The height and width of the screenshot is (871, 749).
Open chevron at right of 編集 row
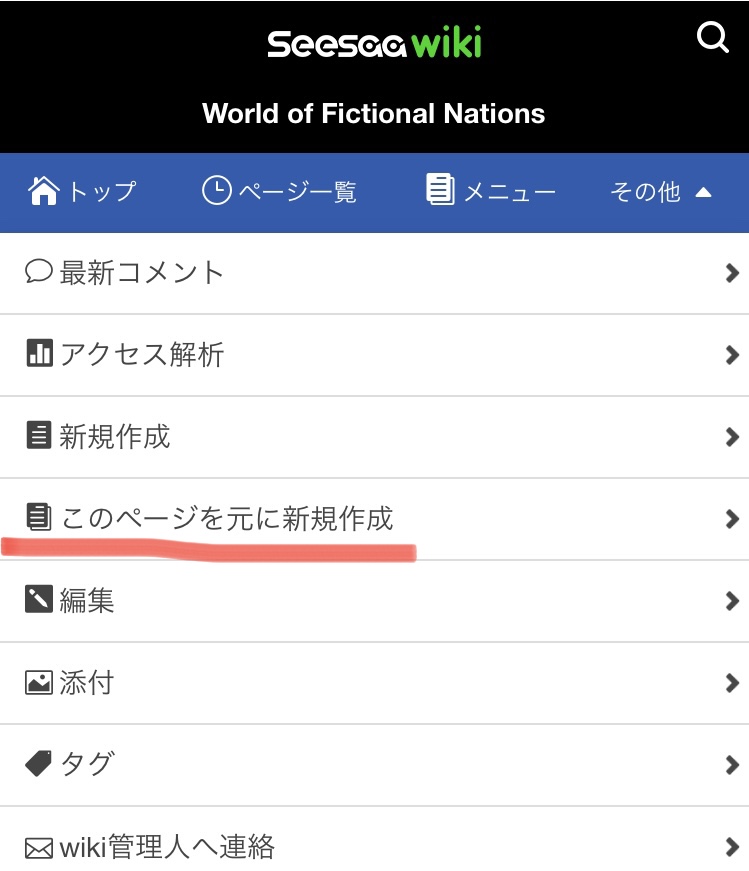click(x=732, y=600)
